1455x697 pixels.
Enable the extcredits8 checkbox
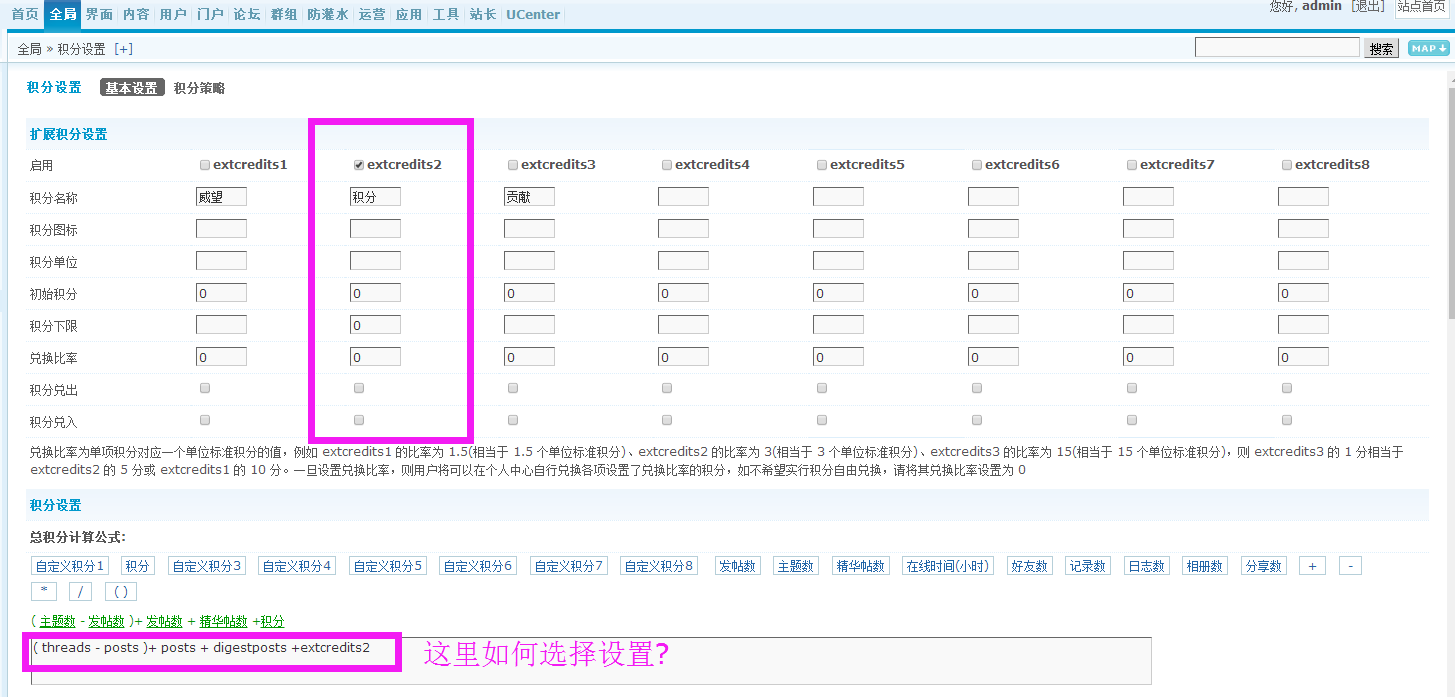pyautogui.click(x=1287, y=164)
